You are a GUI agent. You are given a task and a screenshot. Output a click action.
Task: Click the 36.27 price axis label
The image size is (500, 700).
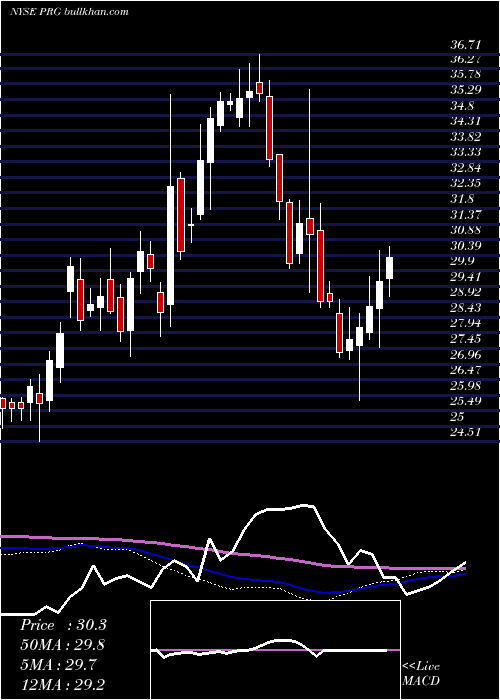tap(466, 59)
